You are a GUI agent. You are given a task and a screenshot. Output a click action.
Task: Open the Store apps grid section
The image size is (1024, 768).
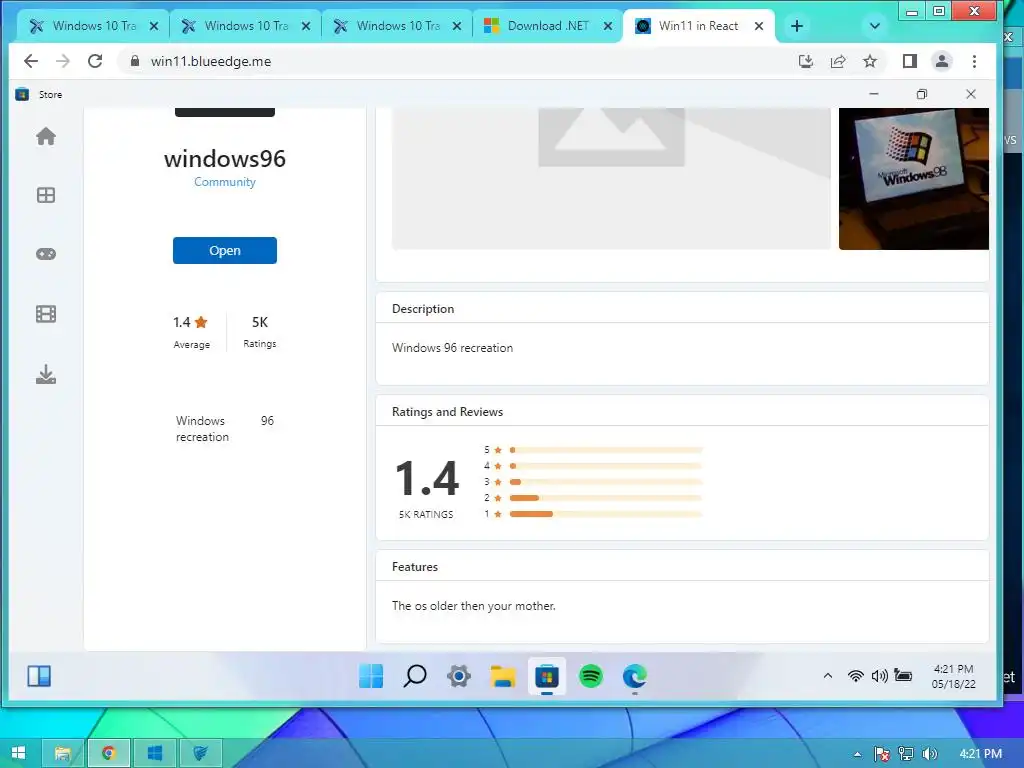click(x=46, y=195)
